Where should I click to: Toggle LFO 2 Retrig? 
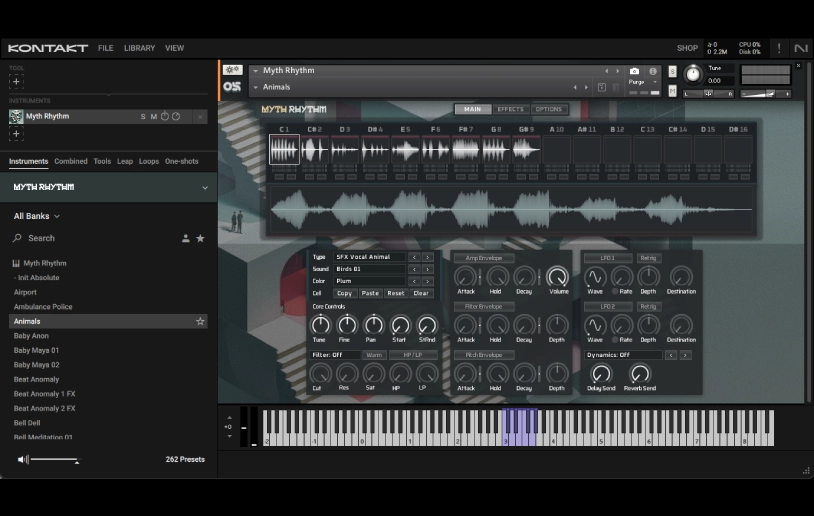648,306
